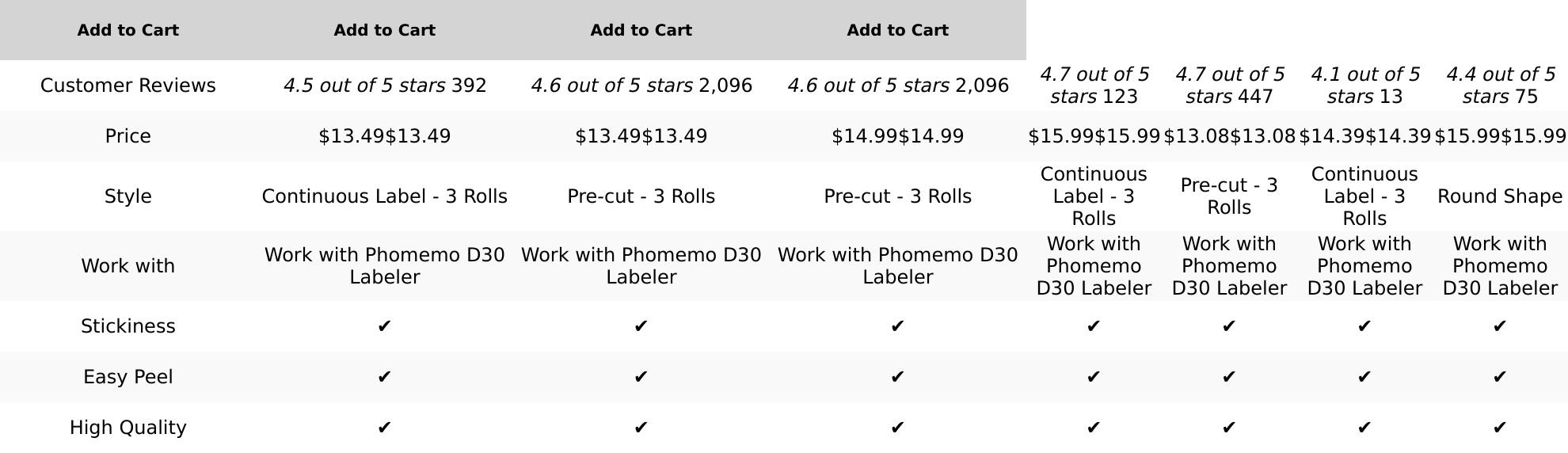
Task: Open the 4.7 stars rating with 447 reviews
Action: [1229, 86]
